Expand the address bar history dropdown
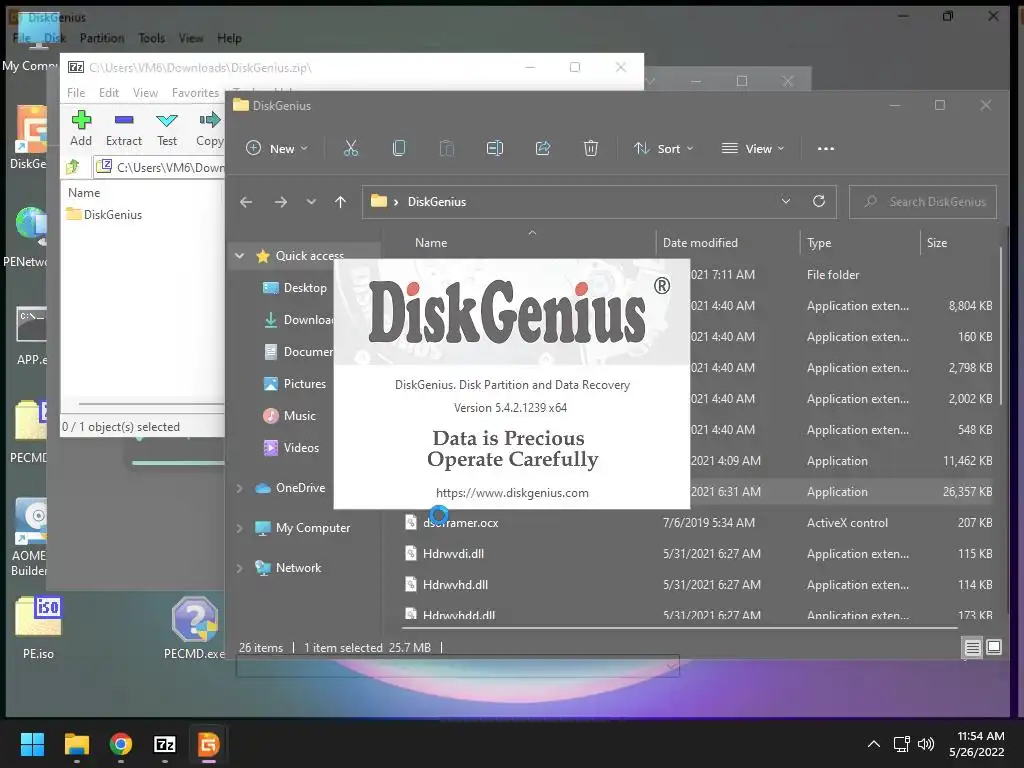The image size is (1024, 768). point(786,201)
